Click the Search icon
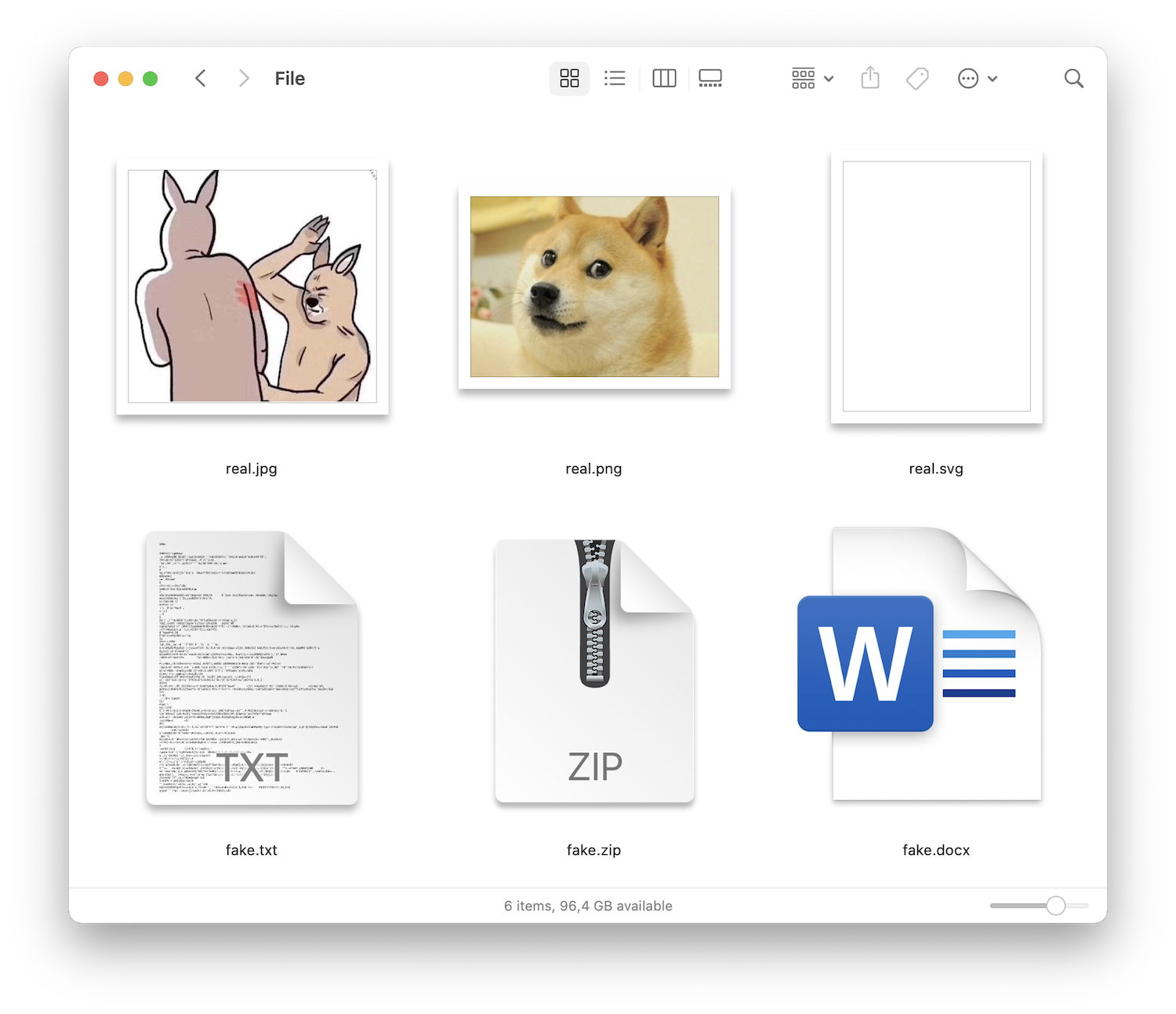 point(1073,78)
